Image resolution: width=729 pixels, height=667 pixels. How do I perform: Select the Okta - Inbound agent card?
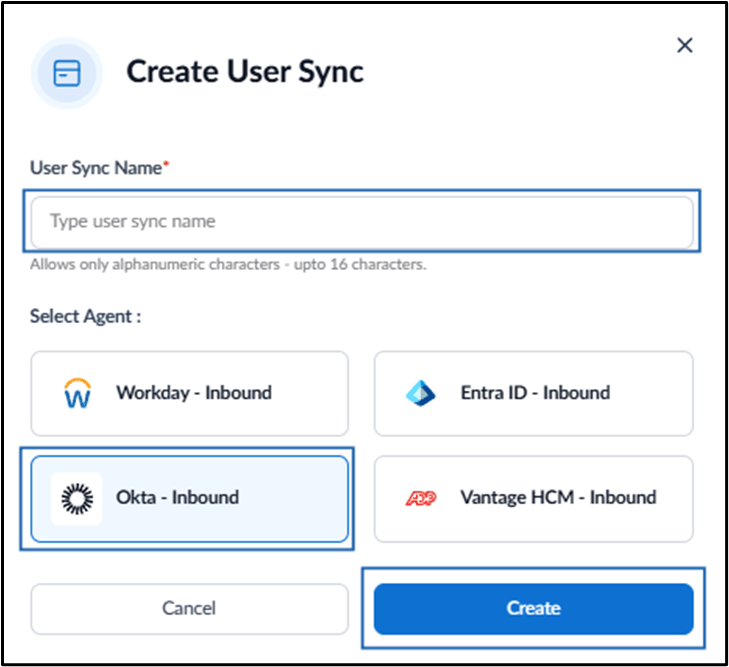189,498
